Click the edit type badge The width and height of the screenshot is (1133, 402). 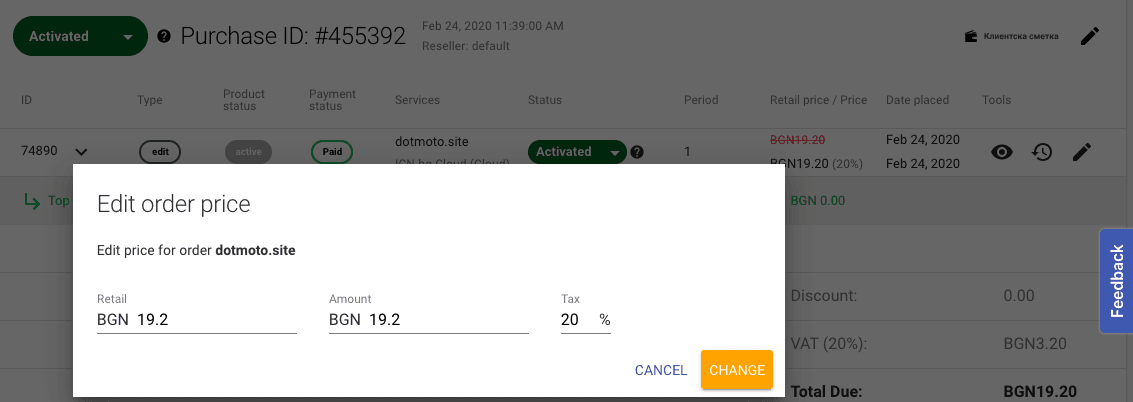click(x=160, y=152)
